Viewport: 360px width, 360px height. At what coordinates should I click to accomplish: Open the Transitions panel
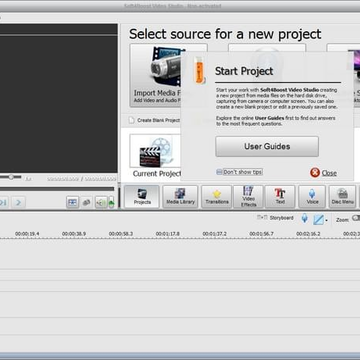pyautogui.click(x=217, y=197)
